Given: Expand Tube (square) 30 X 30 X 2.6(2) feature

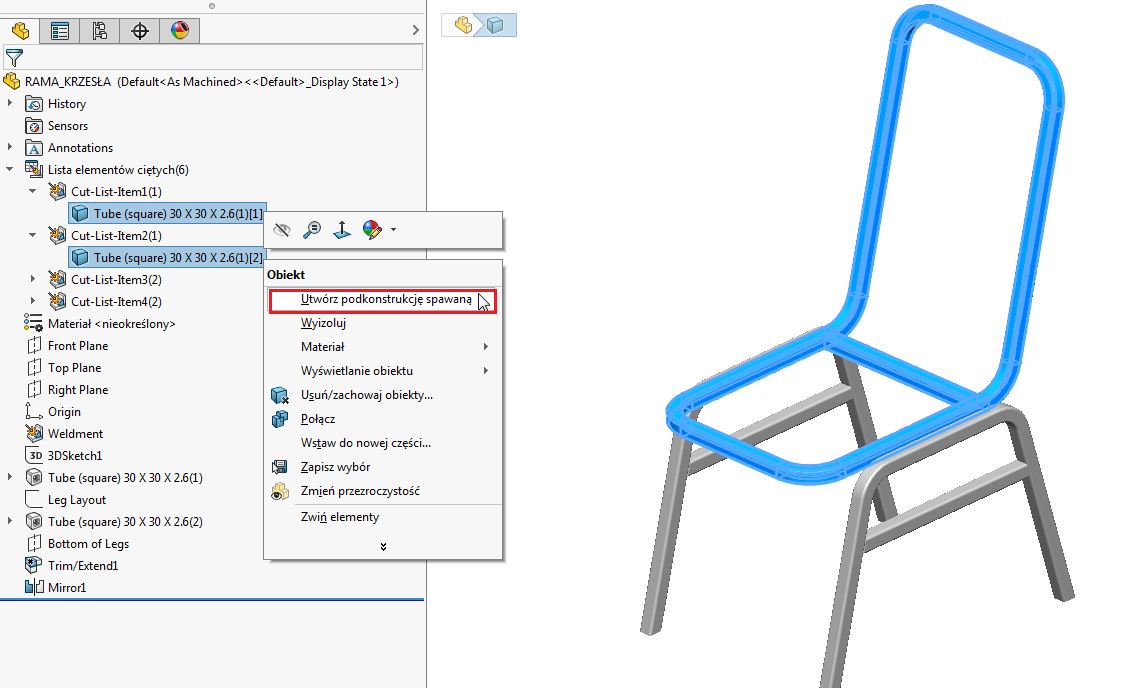Looking at the screenshot, I should click(10, 521).
